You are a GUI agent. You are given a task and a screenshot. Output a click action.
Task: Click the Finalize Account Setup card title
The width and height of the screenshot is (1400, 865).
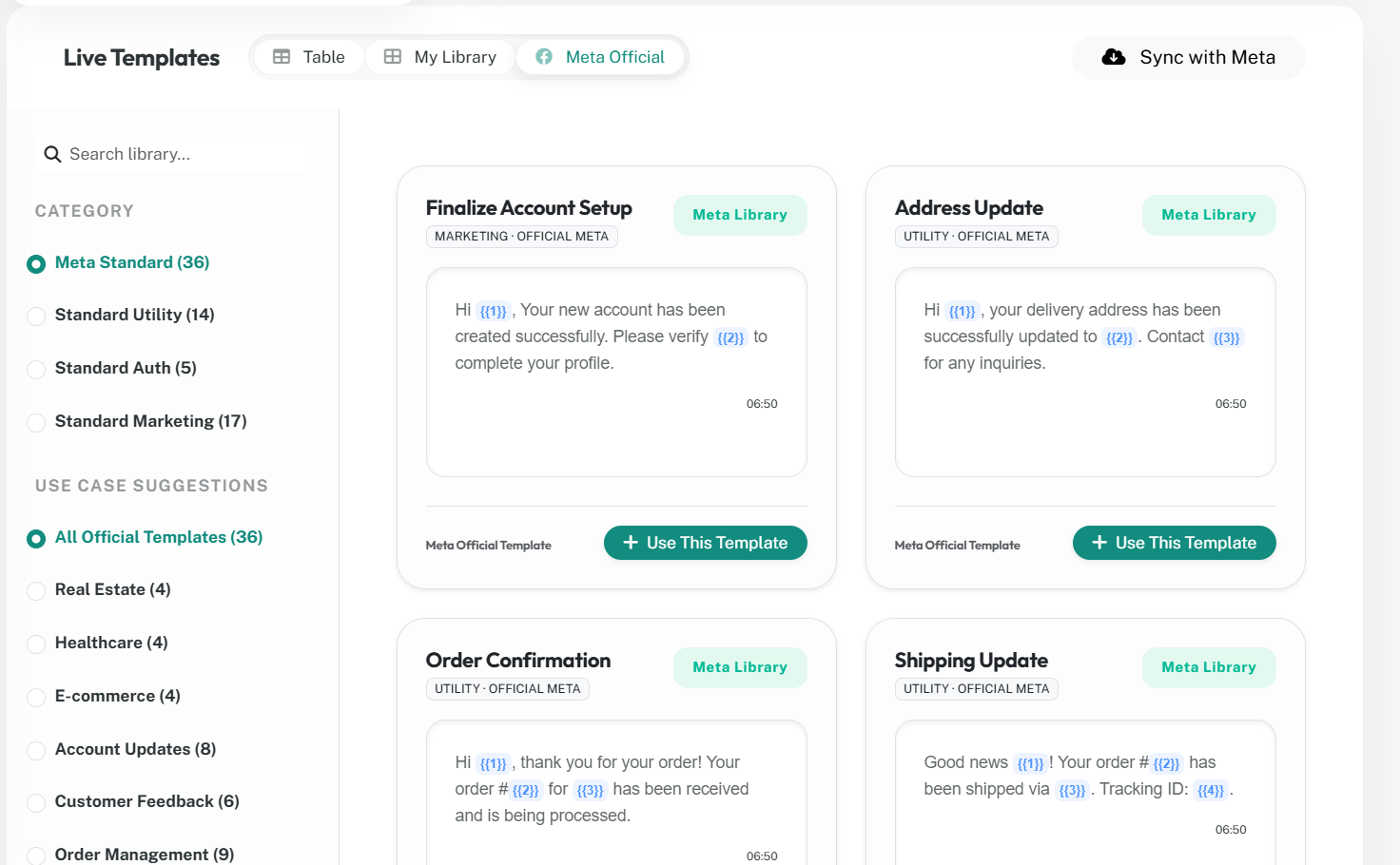click(x=529, y=207)
